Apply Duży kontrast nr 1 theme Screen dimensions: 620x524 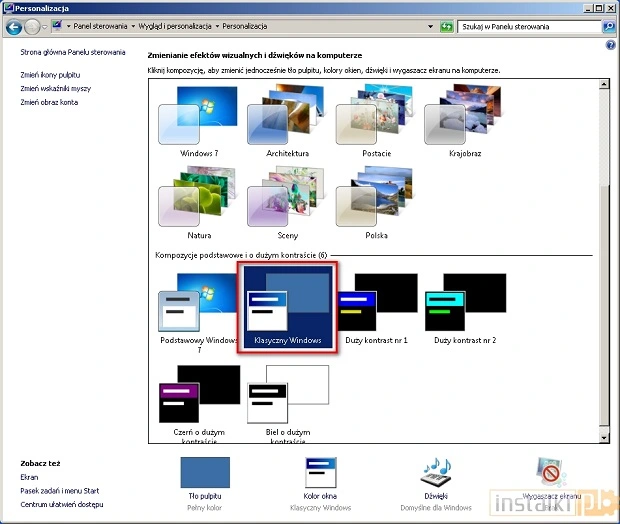point(376,308)
